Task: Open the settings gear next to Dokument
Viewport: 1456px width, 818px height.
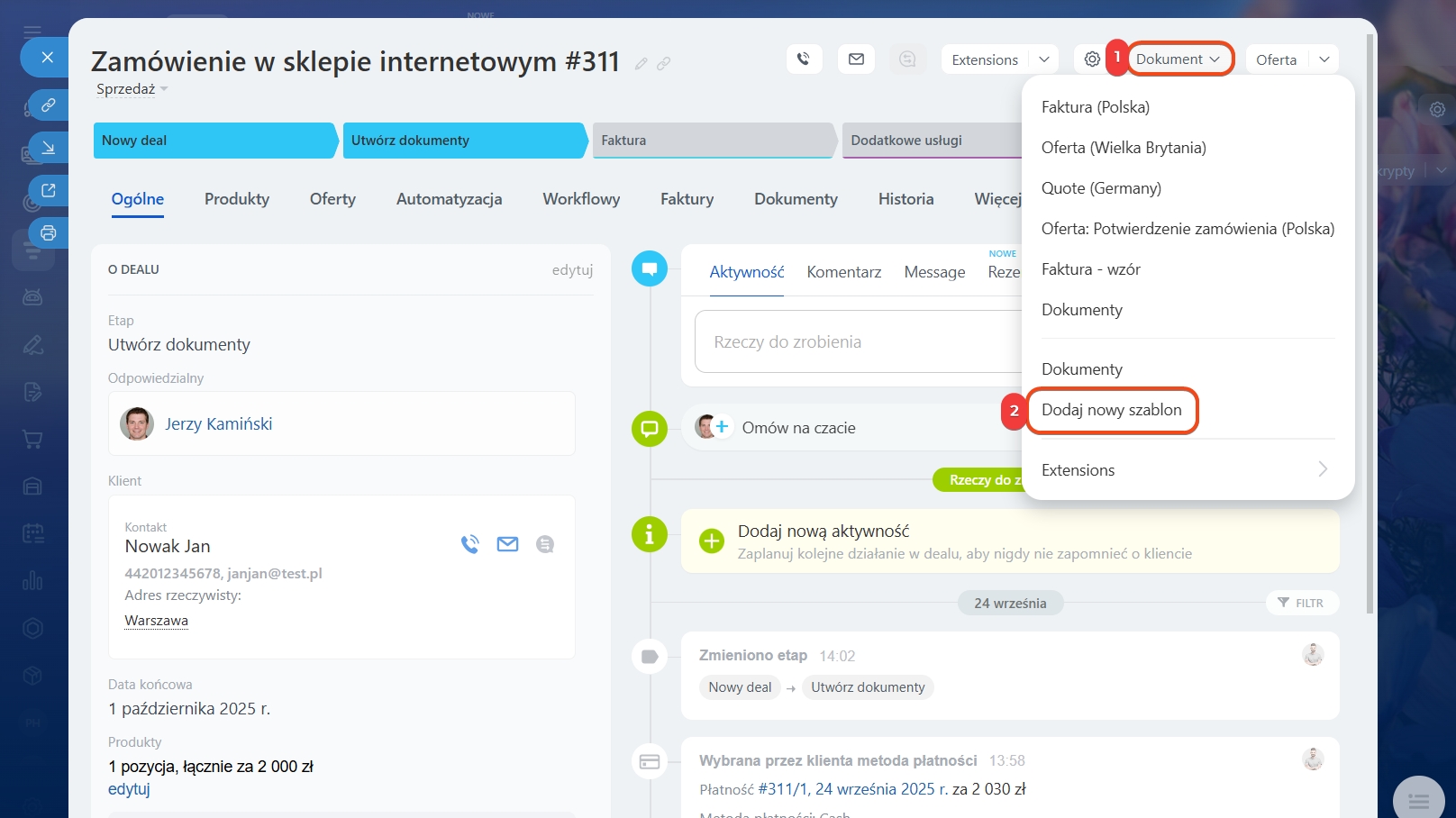Action: tap(1092, 59)
